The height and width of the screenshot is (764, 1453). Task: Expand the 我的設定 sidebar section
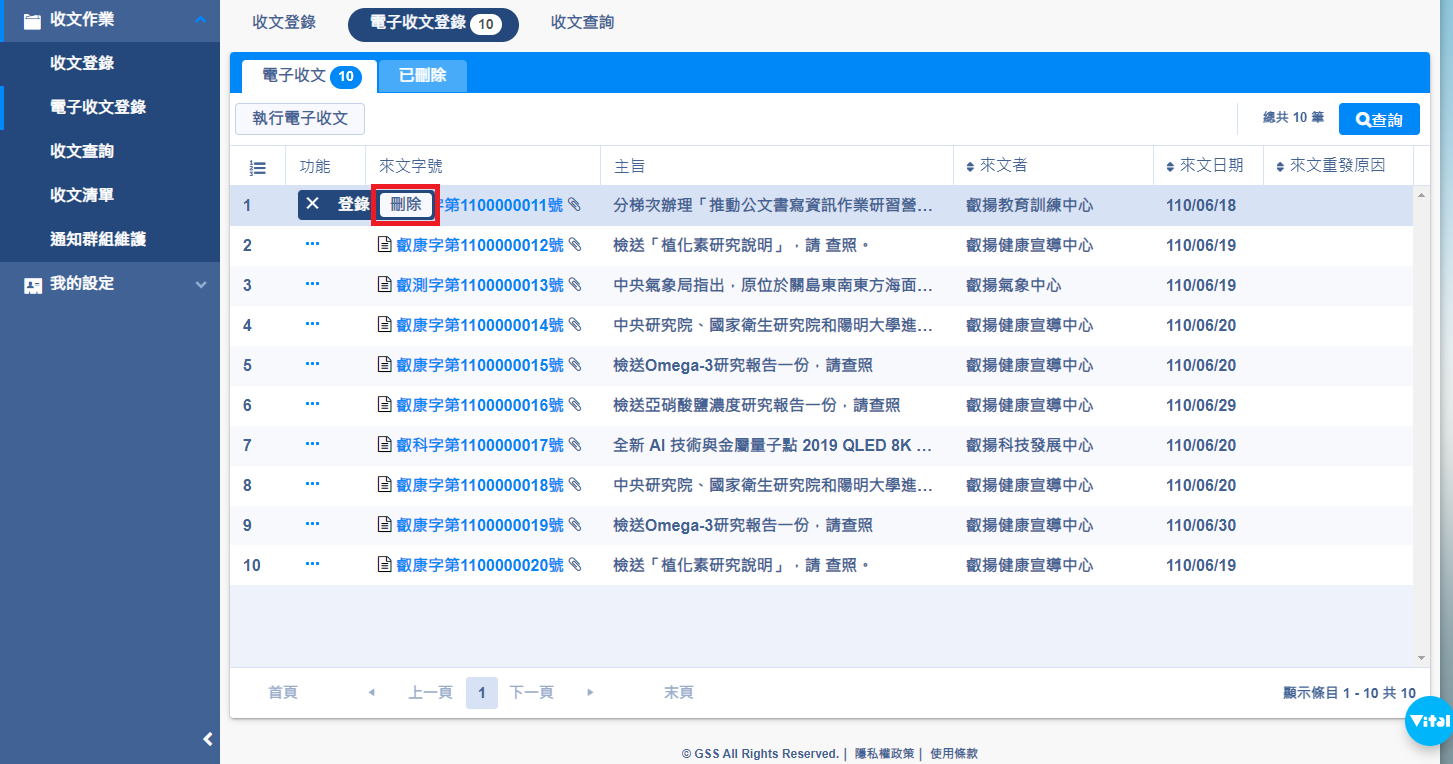point(201,284)
